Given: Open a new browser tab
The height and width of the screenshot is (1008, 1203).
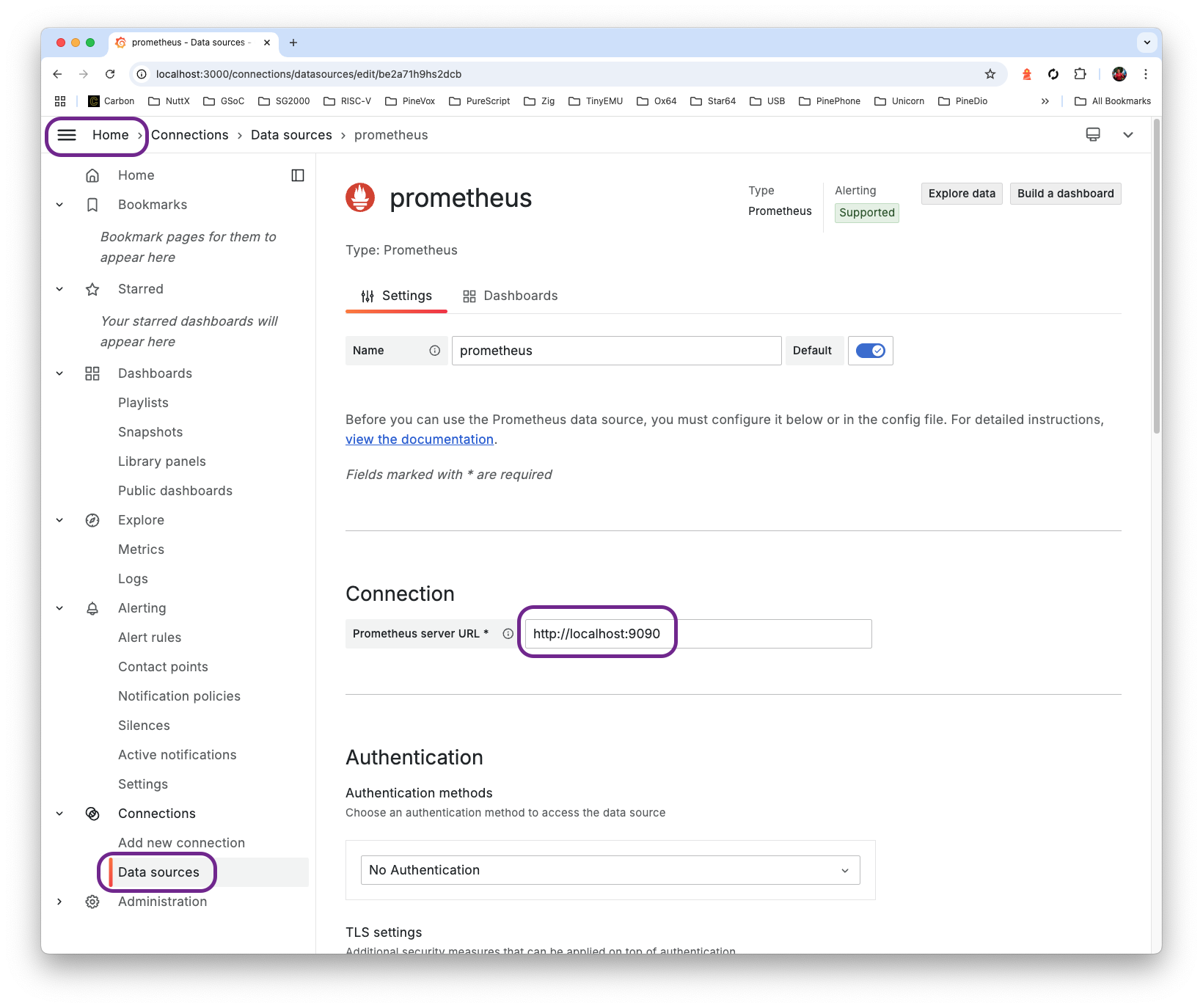Looking at the screenshot, I should pos(293,43).
